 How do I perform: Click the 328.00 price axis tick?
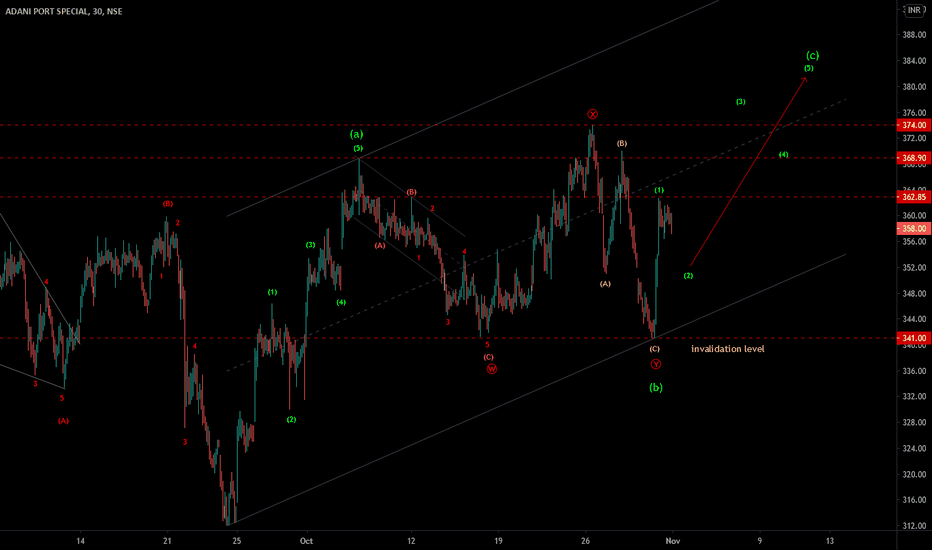tap(914, 423)
